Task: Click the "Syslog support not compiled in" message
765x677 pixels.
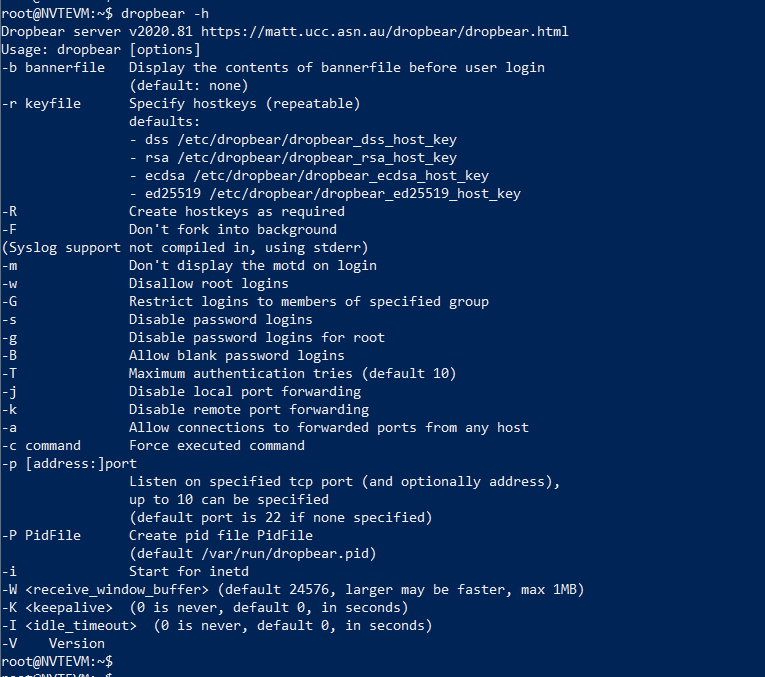Action: point(185,247)
